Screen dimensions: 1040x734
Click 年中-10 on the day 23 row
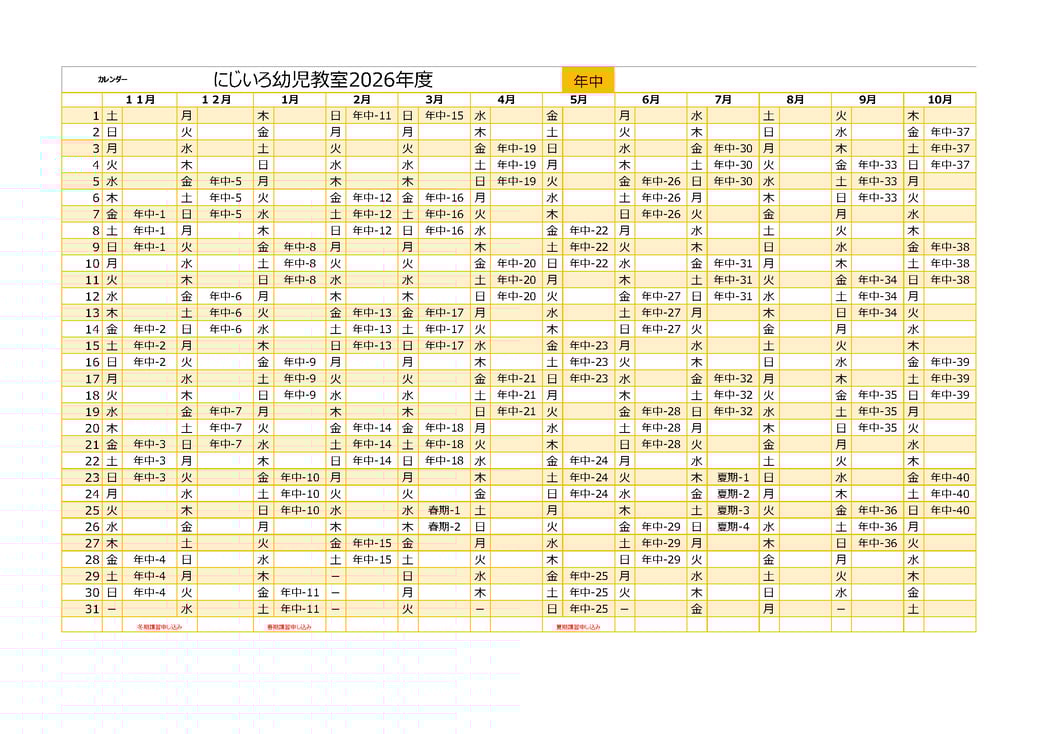tap(300, 477)
